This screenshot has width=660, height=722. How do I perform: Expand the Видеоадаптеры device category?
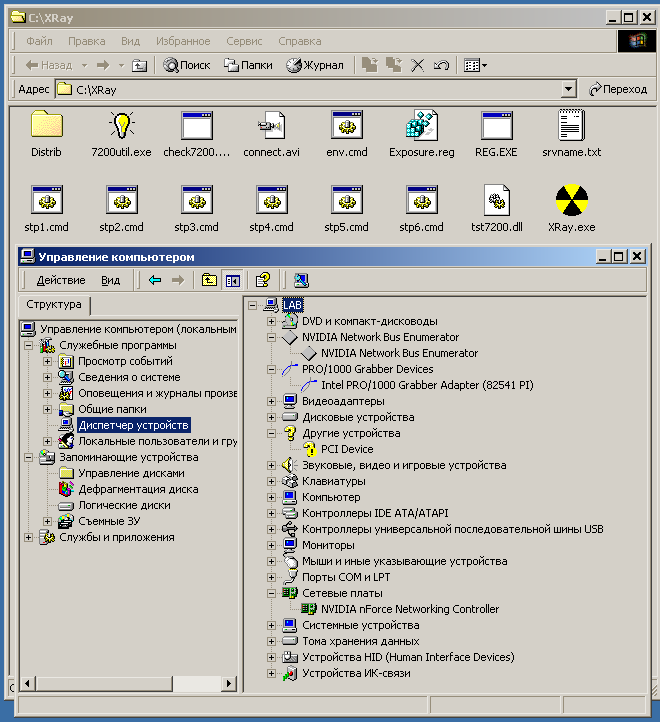point(271,401)
